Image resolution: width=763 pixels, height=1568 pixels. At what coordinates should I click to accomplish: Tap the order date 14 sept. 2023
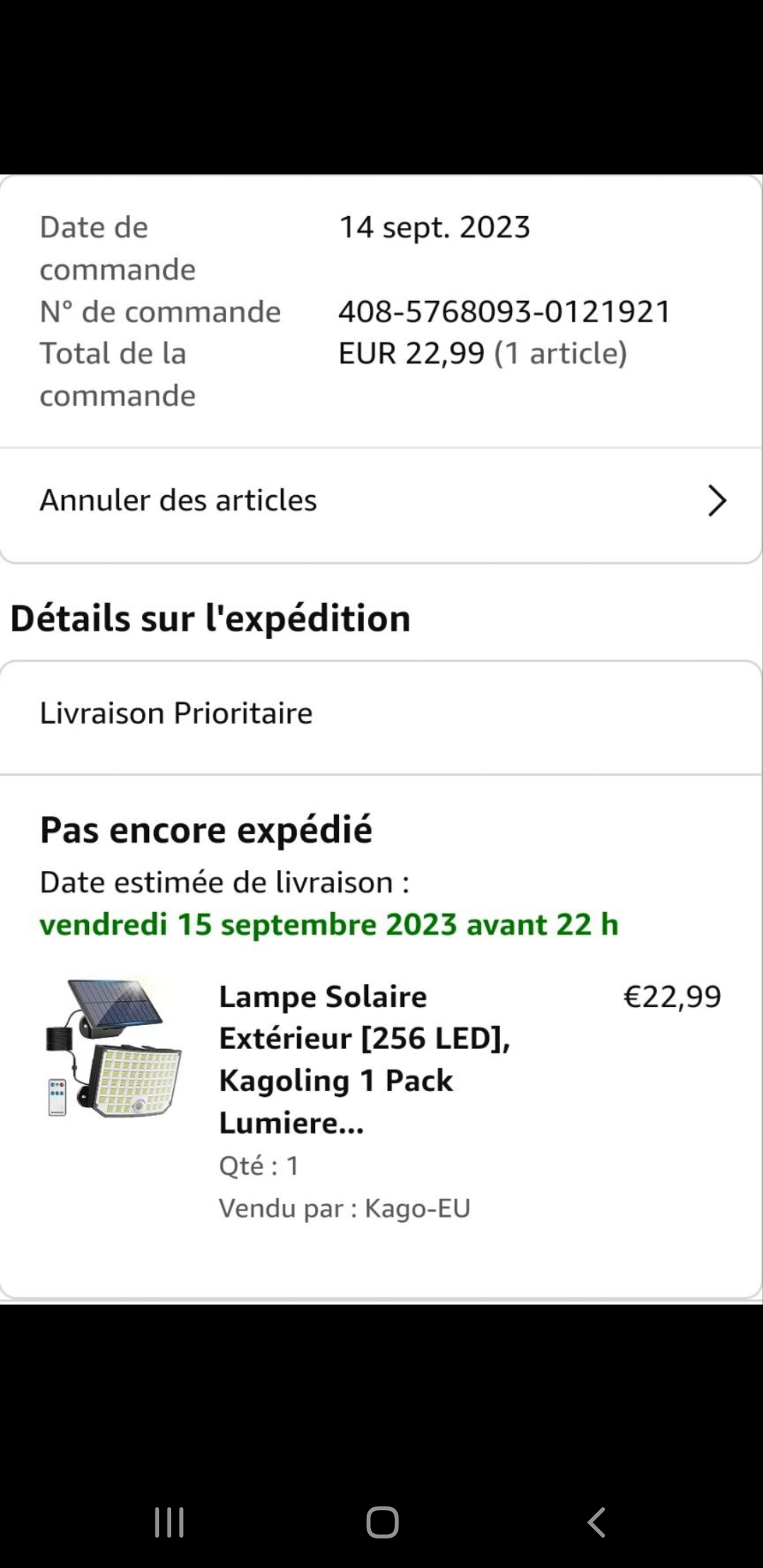(434, 227)
